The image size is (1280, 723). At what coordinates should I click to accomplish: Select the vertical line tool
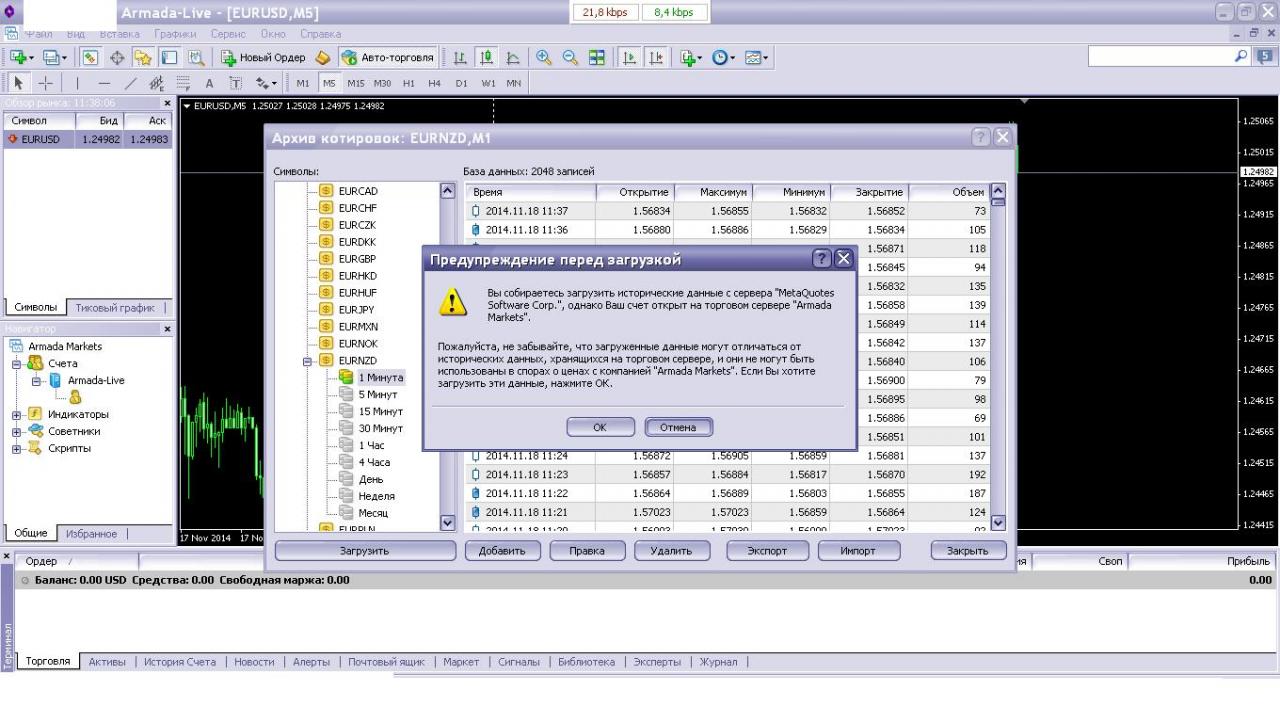click(x=79, y=83)
